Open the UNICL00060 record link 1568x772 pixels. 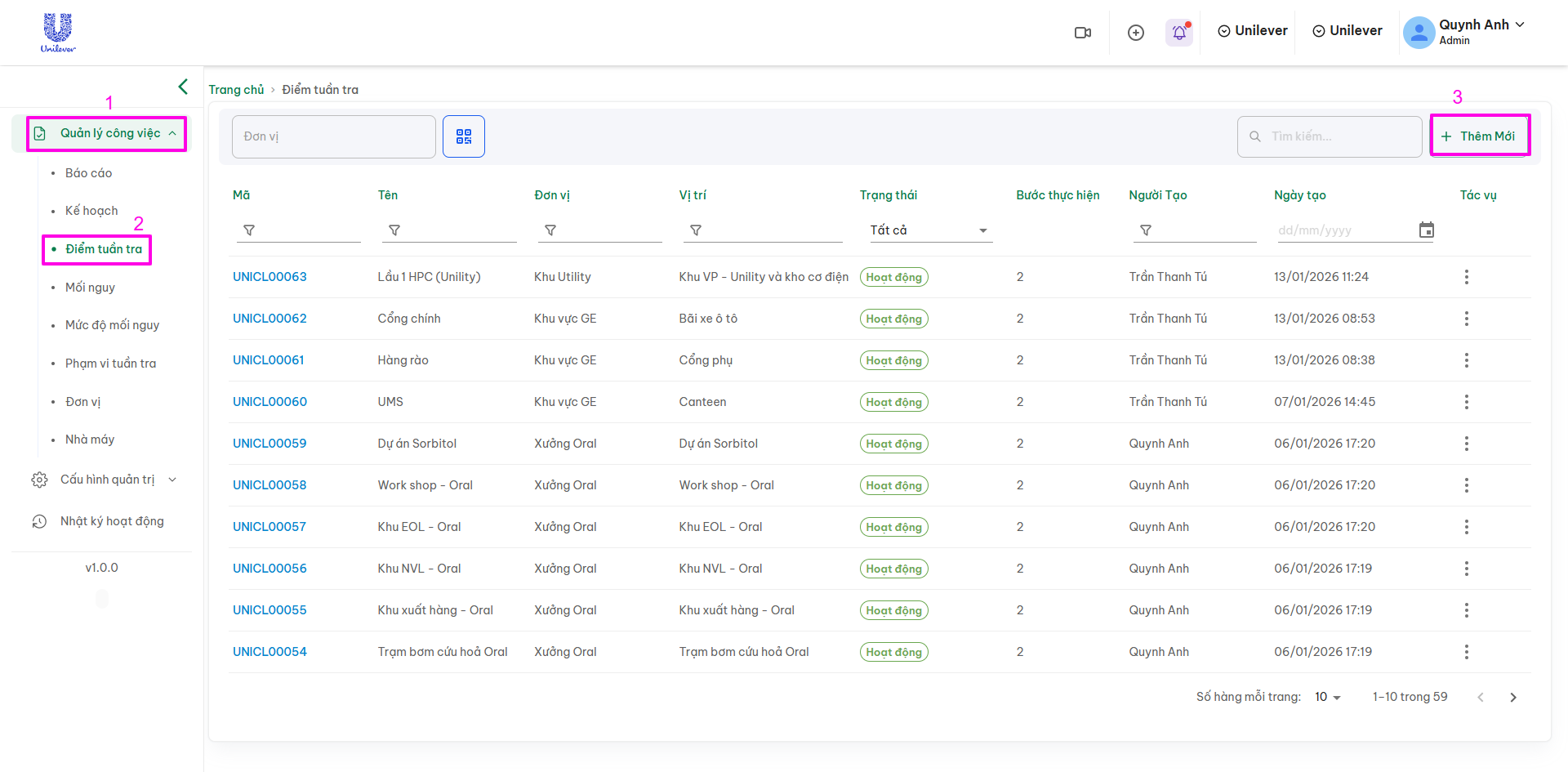pyautogui.click(x=269, y=402)
